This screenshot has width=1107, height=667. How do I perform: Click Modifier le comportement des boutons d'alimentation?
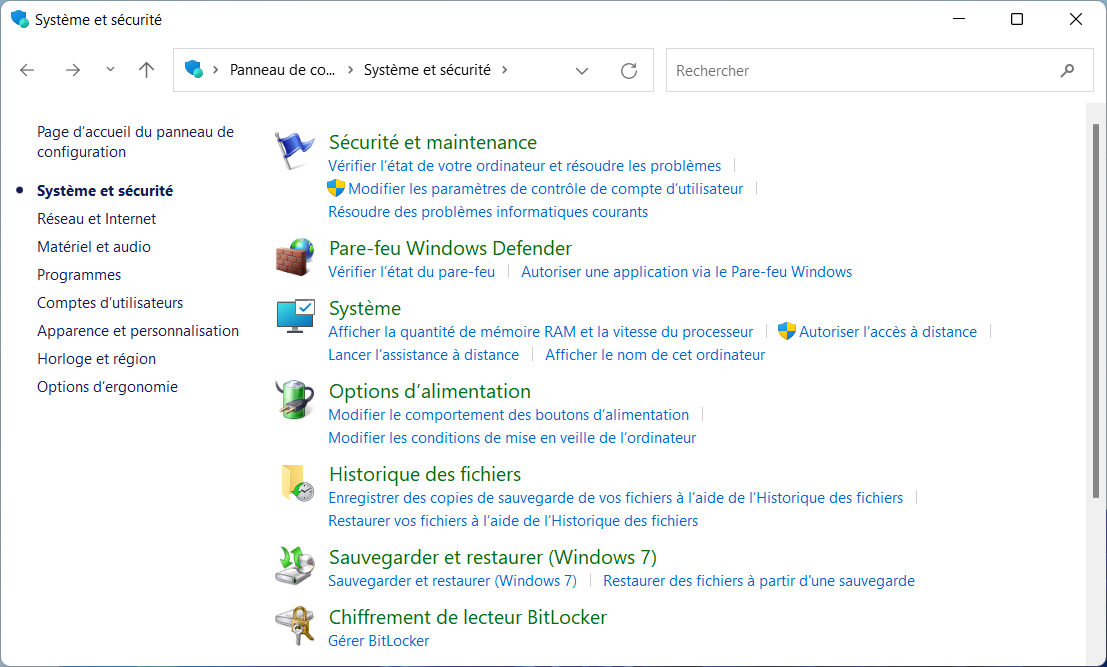click(508, 415)
